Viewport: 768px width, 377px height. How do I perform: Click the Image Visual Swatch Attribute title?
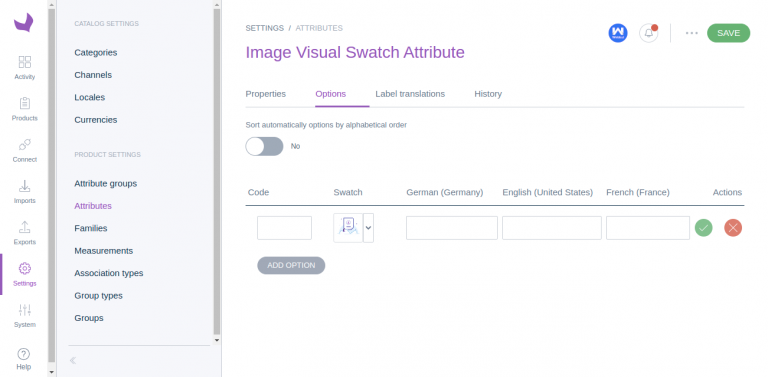point(355,52)
